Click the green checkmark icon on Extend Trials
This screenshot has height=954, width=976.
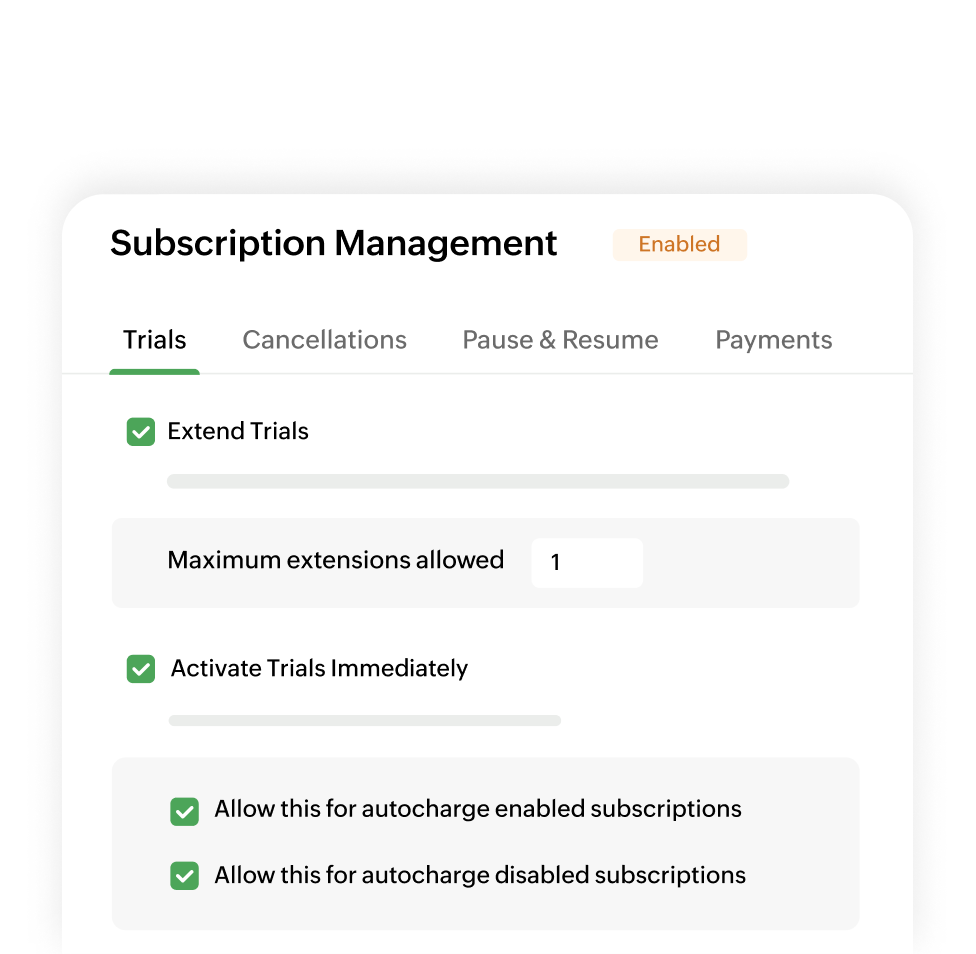[141, 431]
